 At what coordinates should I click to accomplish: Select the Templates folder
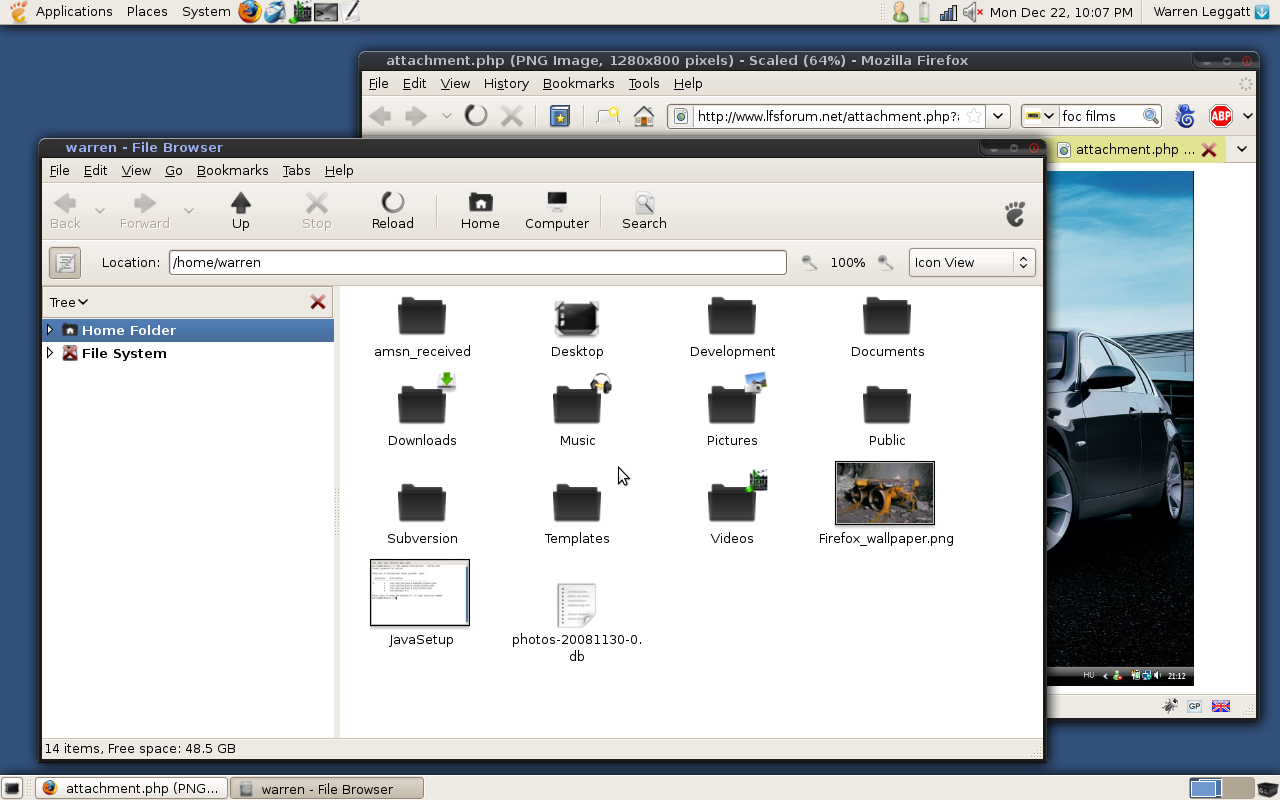pos(577,512)
